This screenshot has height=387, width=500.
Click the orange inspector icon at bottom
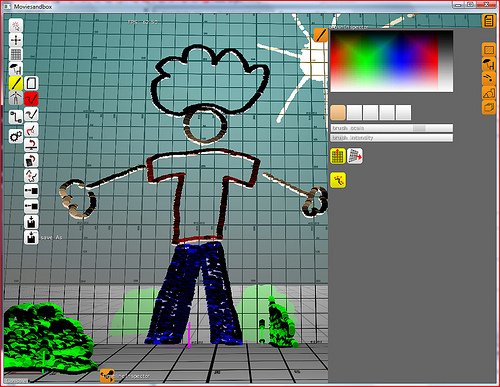107,375
